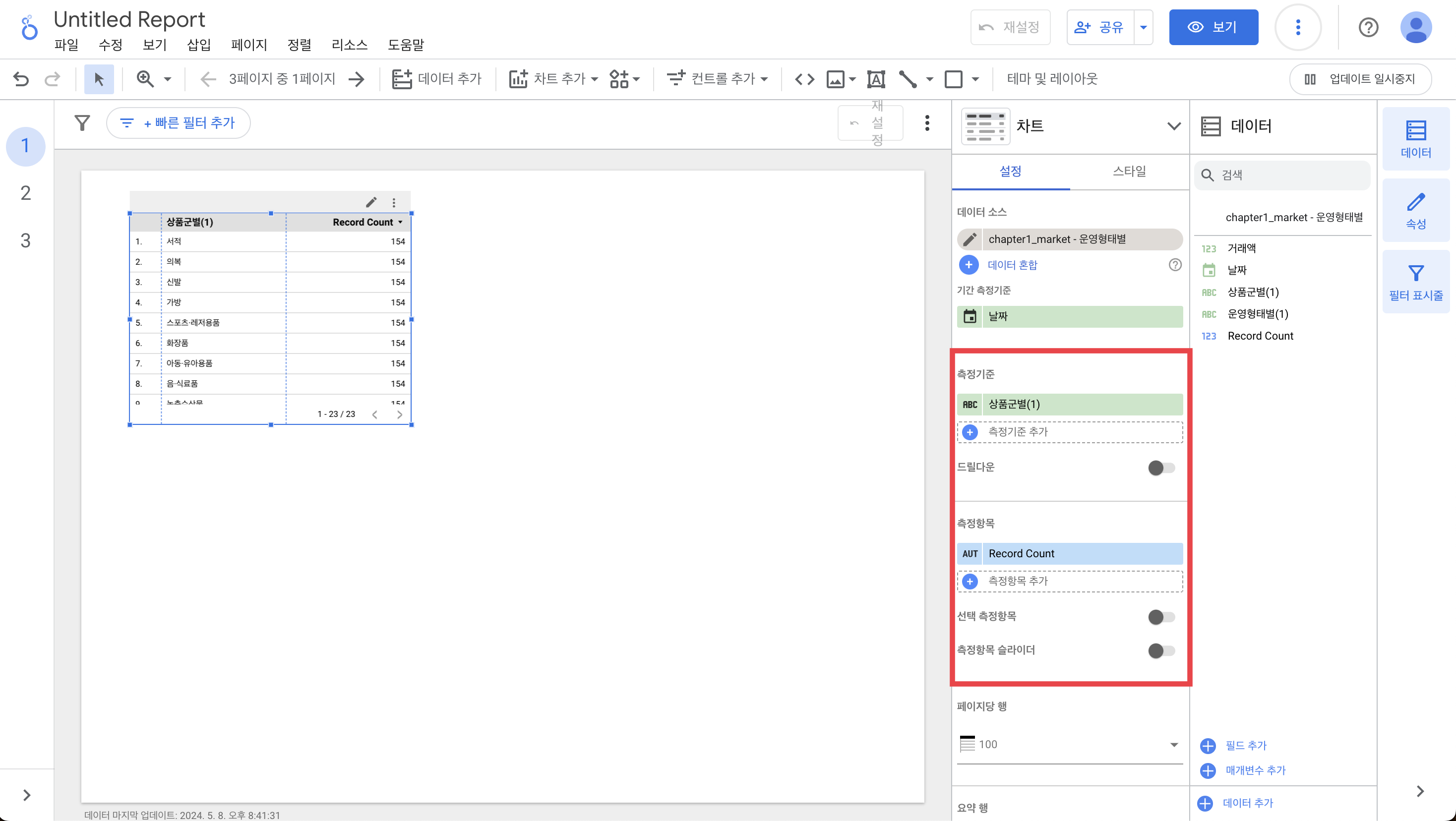This screenshot has height=821, width=1456.
Task: Toggle the 측정항목 슬라이더 switch
Action: [x=1161, y=650]
